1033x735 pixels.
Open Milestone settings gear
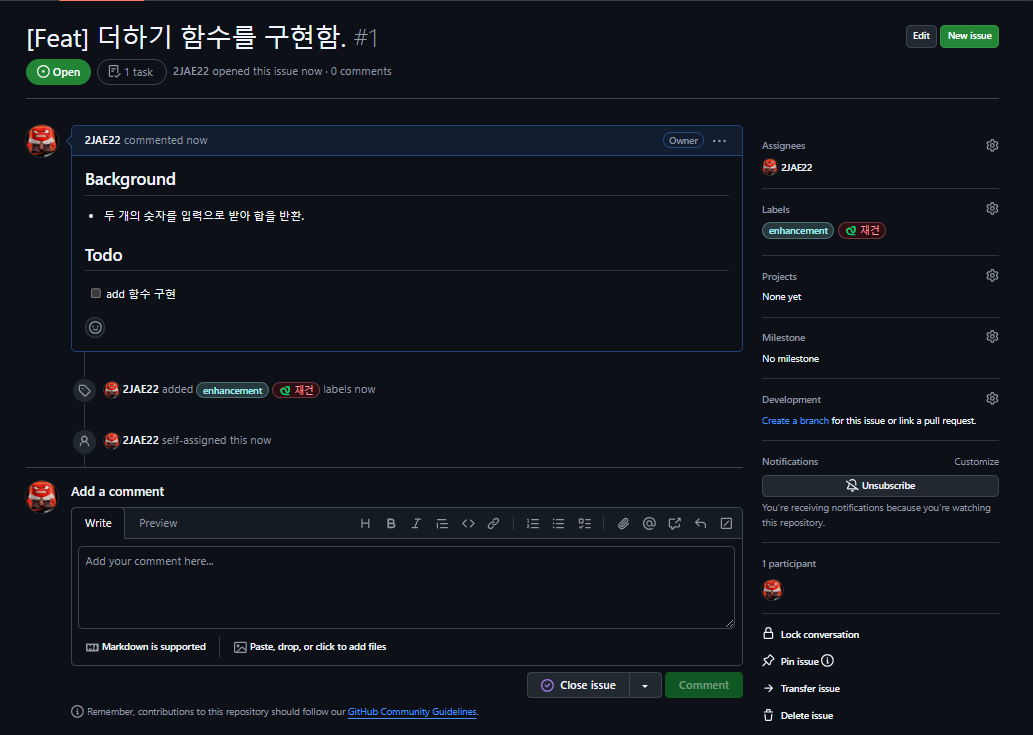coord(992,337)
